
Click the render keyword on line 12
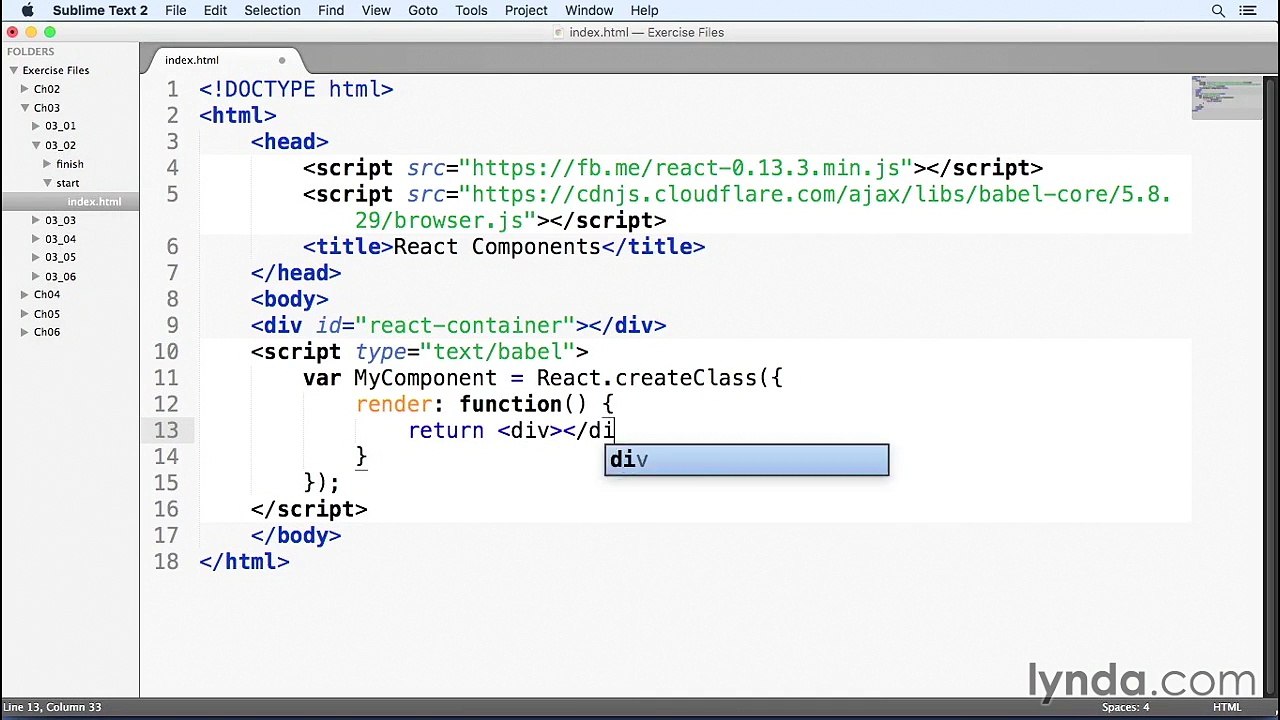tap(394, 404)
